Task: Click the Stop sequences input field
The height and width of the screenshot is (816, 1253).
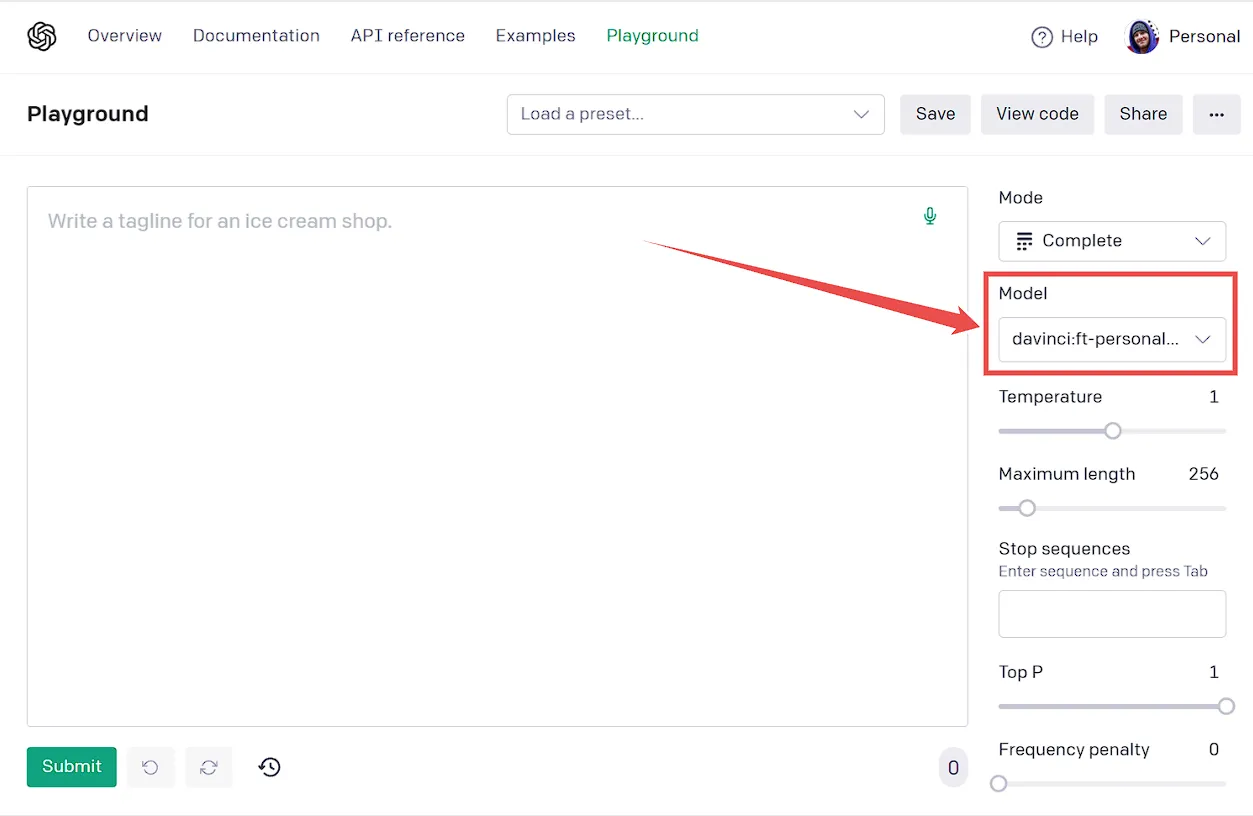Action: pyautogui.click(x=1112, y=614)
